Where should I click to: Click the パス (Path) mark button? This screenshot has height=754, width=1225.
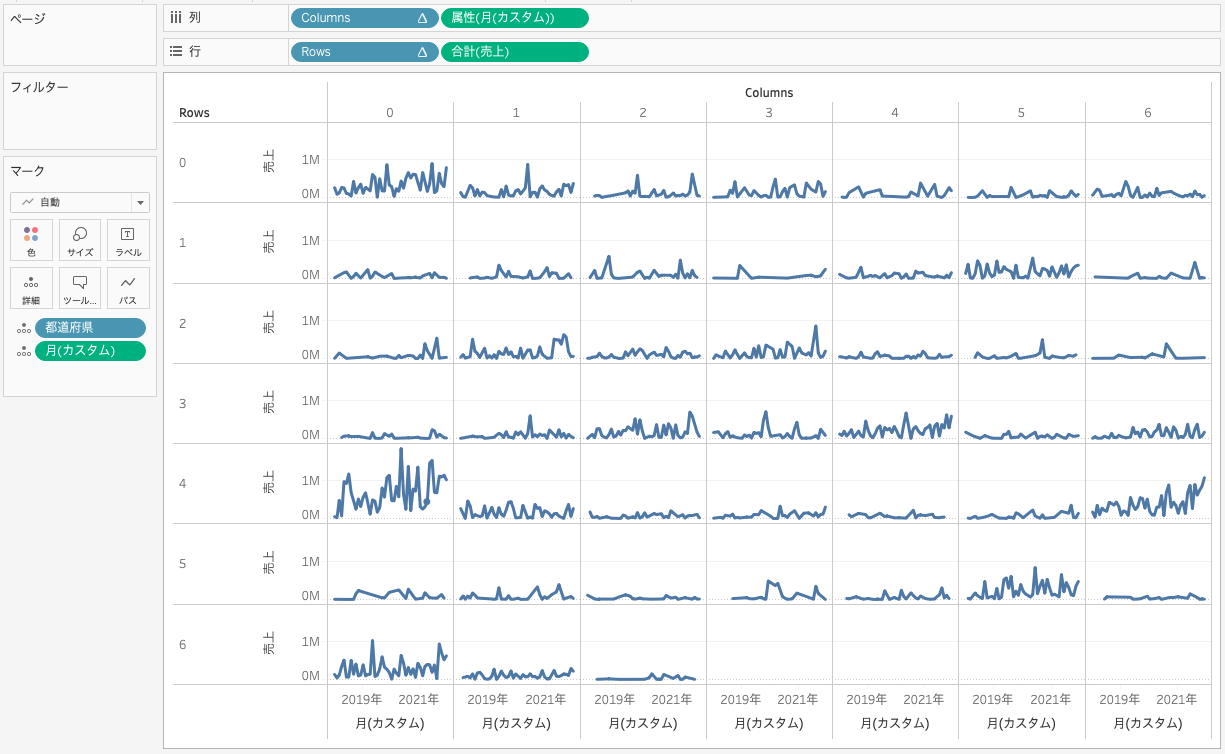[128, 288]
